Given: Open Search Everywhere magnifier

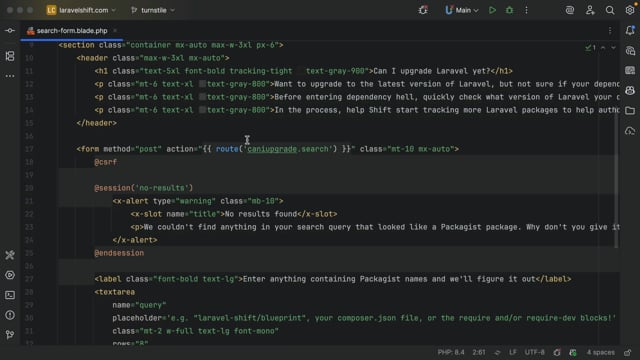Looking at the screenshot, I should coord(610,10).
